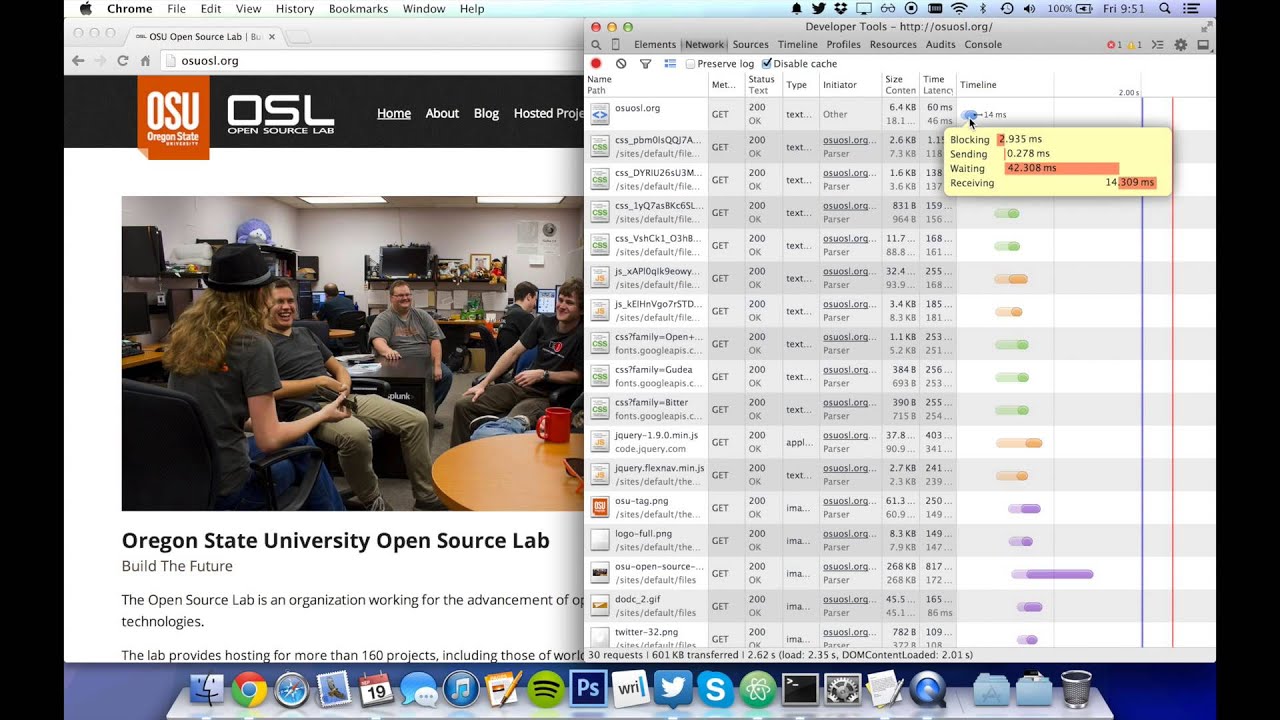Click the DevTools search magnifier icon
Screen dimensions: 1280x720
(596, 45)
